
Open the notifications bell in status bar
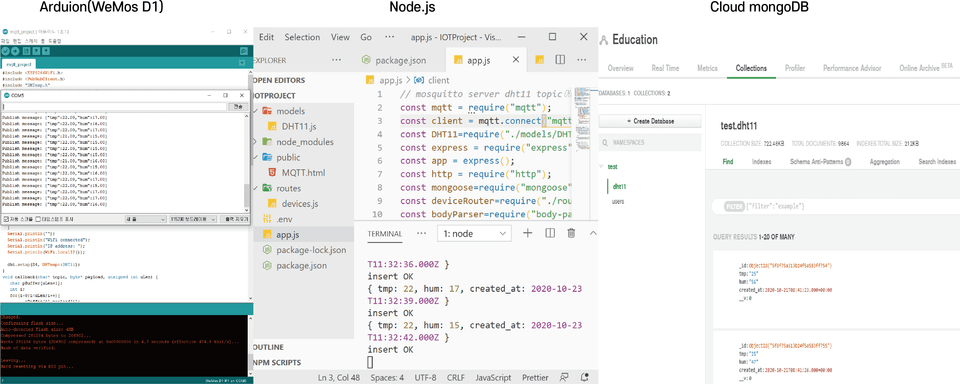[584, 378]
